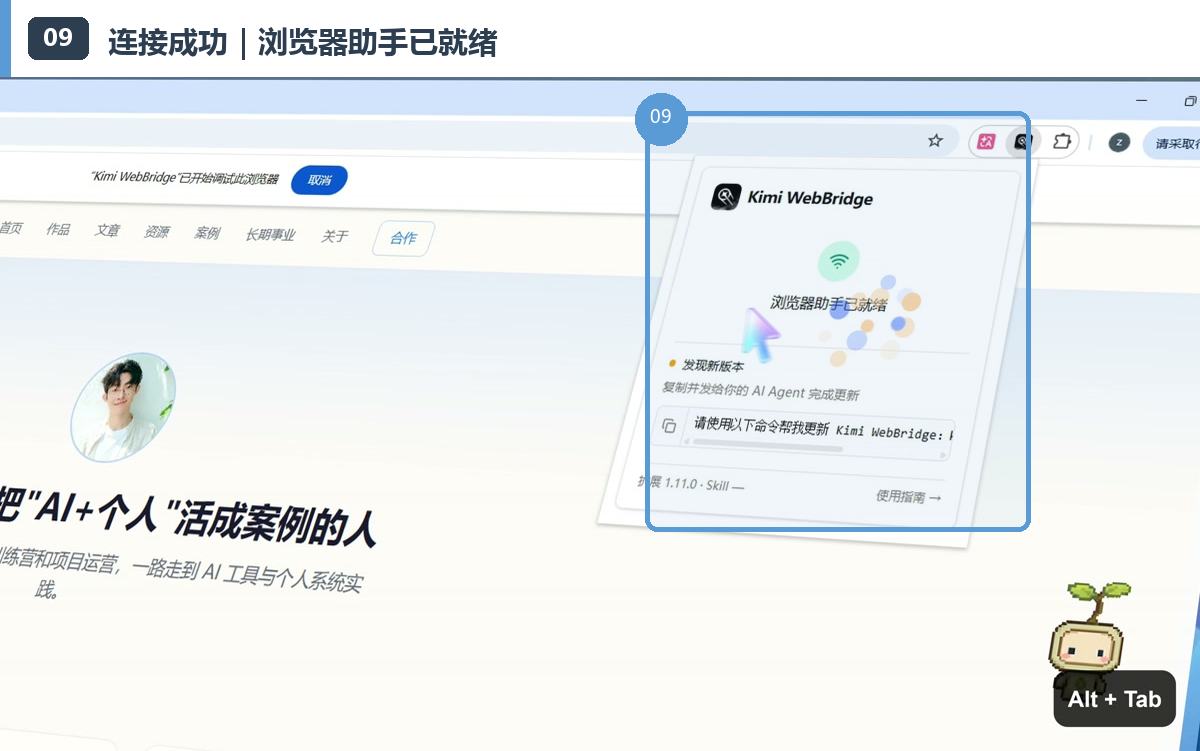This screenshot has height=751, width=1200.
Task: Click the debugging notice text about Kimi WebBridge
Action: 184,177
